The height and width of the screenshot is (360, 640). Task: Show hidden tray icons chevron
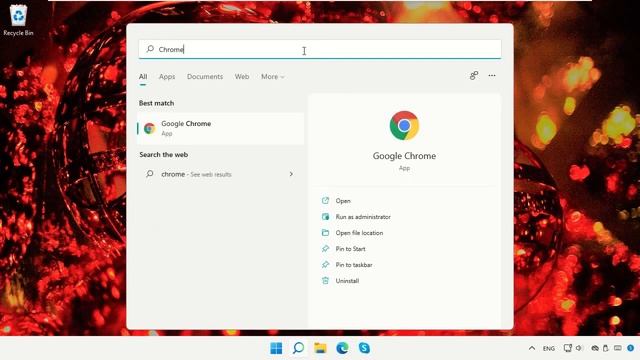(x=531, y=348)
